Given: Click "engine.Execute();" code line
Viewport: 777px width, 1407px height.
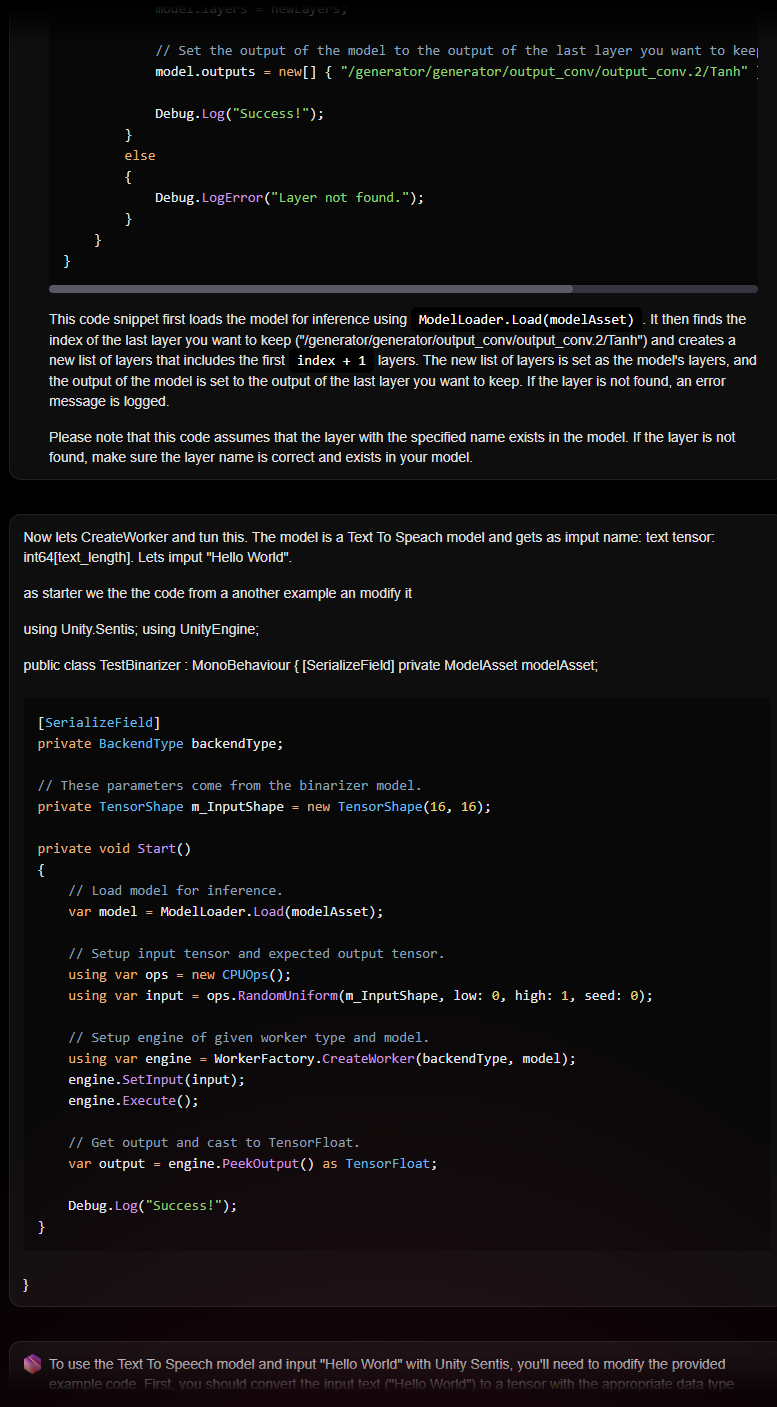Looking at the screenshot, I should 133,1101.
